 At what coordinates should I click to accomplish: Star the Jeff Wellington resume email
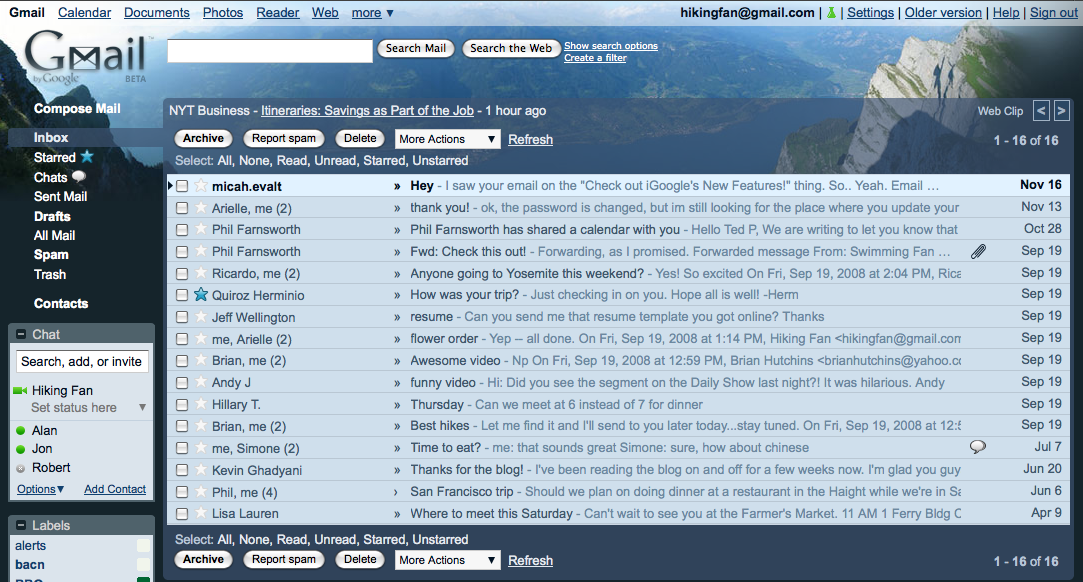click(x=200, y=316)
